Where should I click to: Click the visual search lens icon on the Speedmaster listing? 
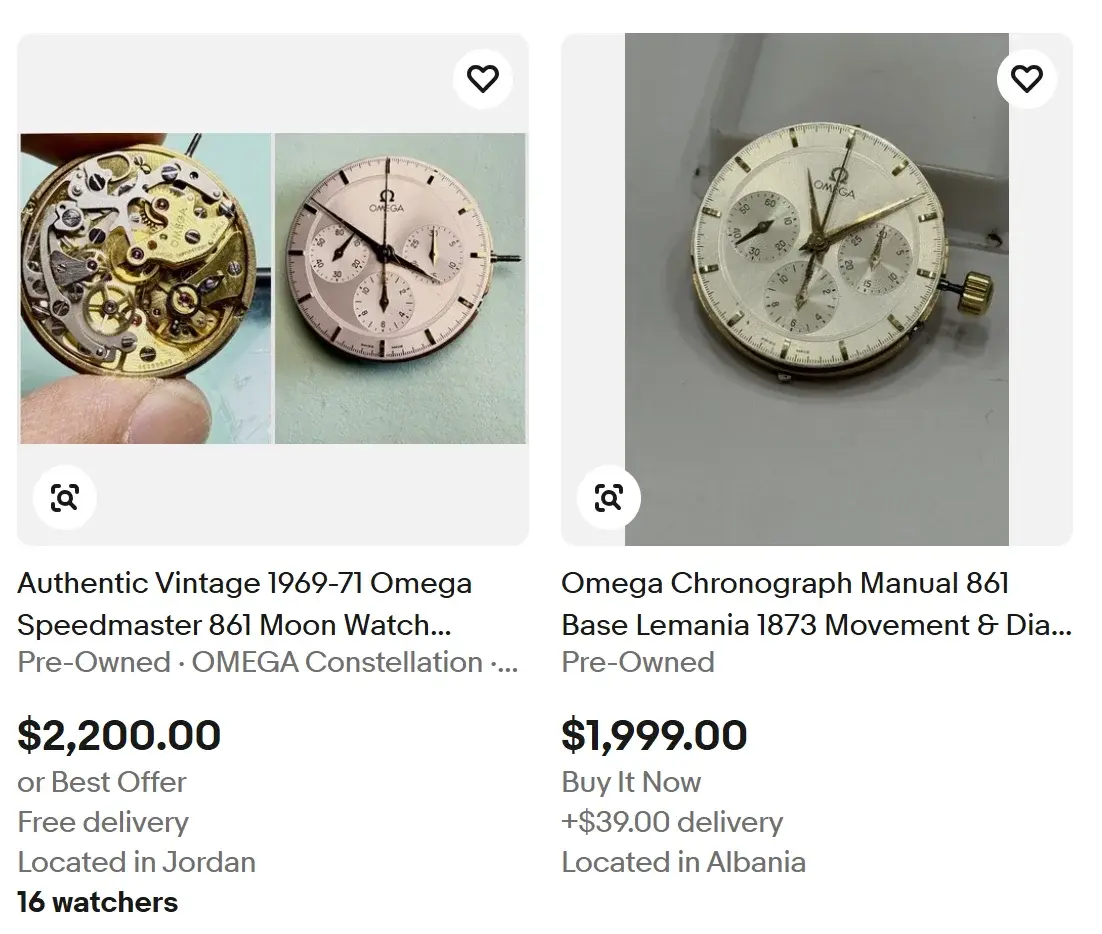64,497
